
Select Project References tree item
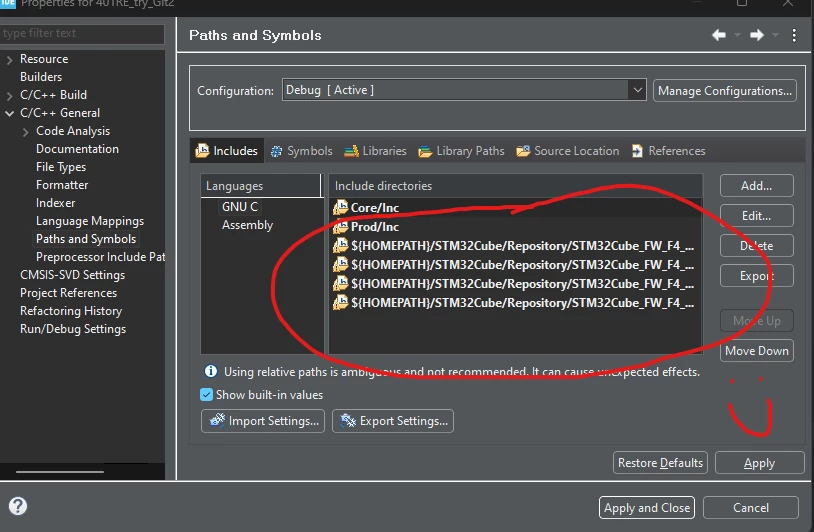tap(69, 293)
